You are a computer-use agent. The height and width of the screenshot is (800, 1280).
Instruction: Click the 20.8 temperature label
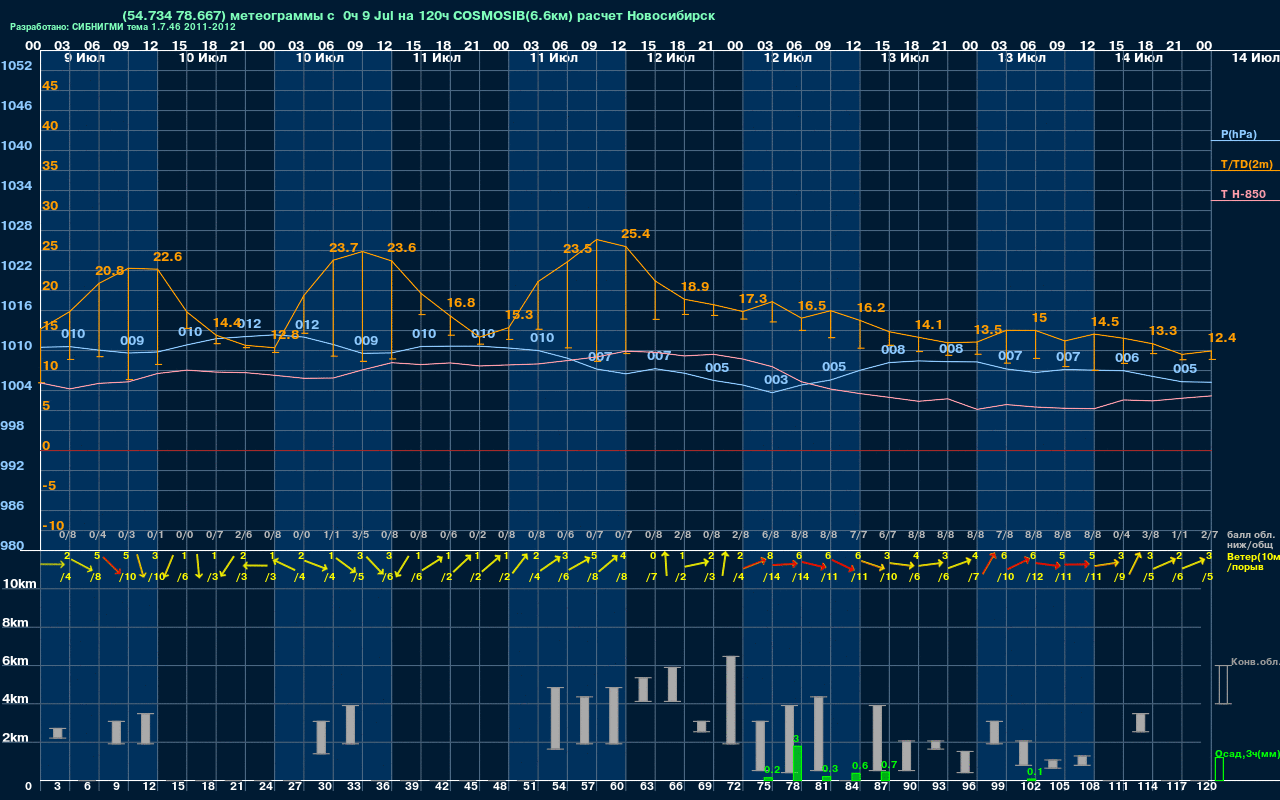[110, 271]
